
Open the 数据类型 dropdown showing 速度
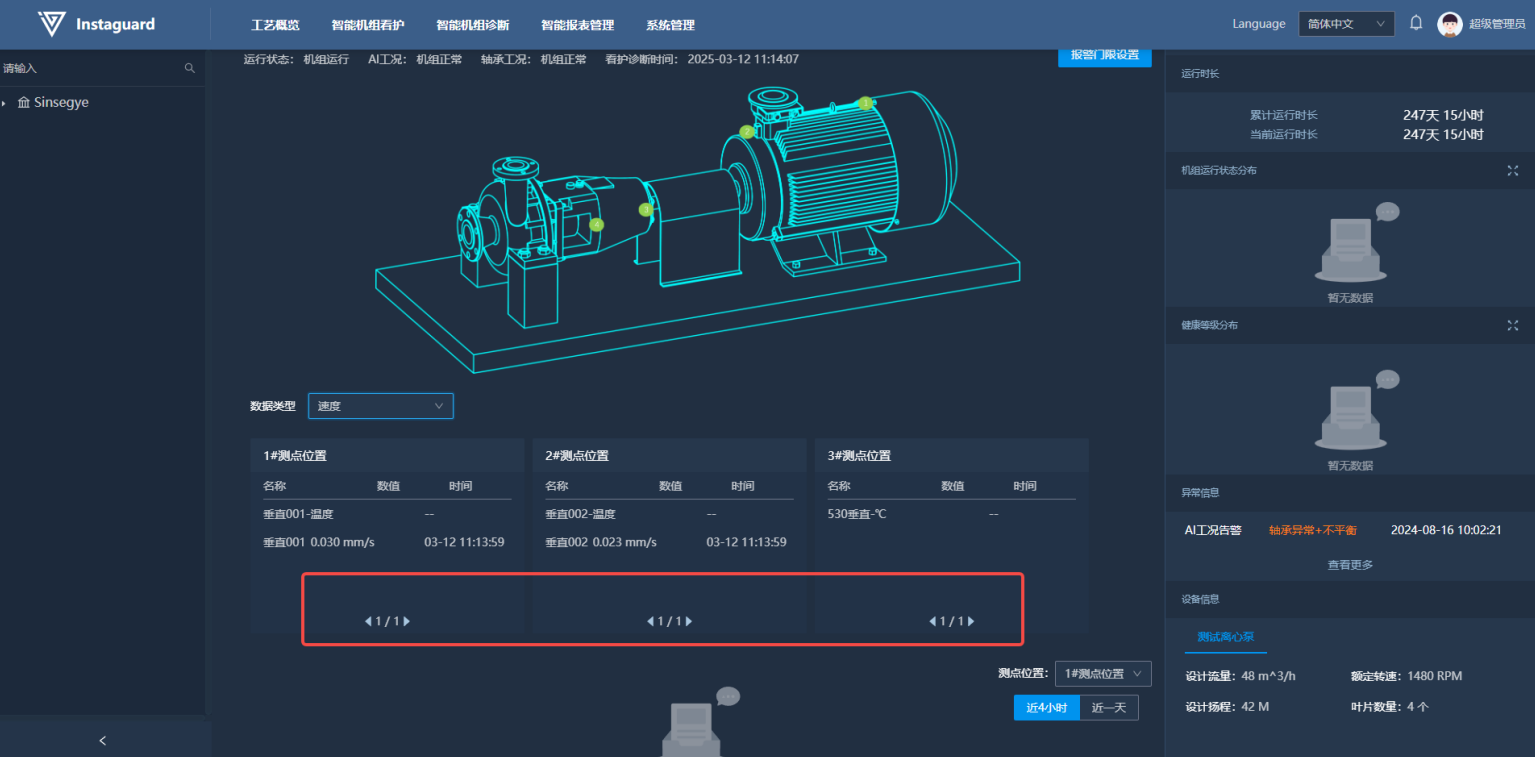pyautogui.click(x=380, y=406)
